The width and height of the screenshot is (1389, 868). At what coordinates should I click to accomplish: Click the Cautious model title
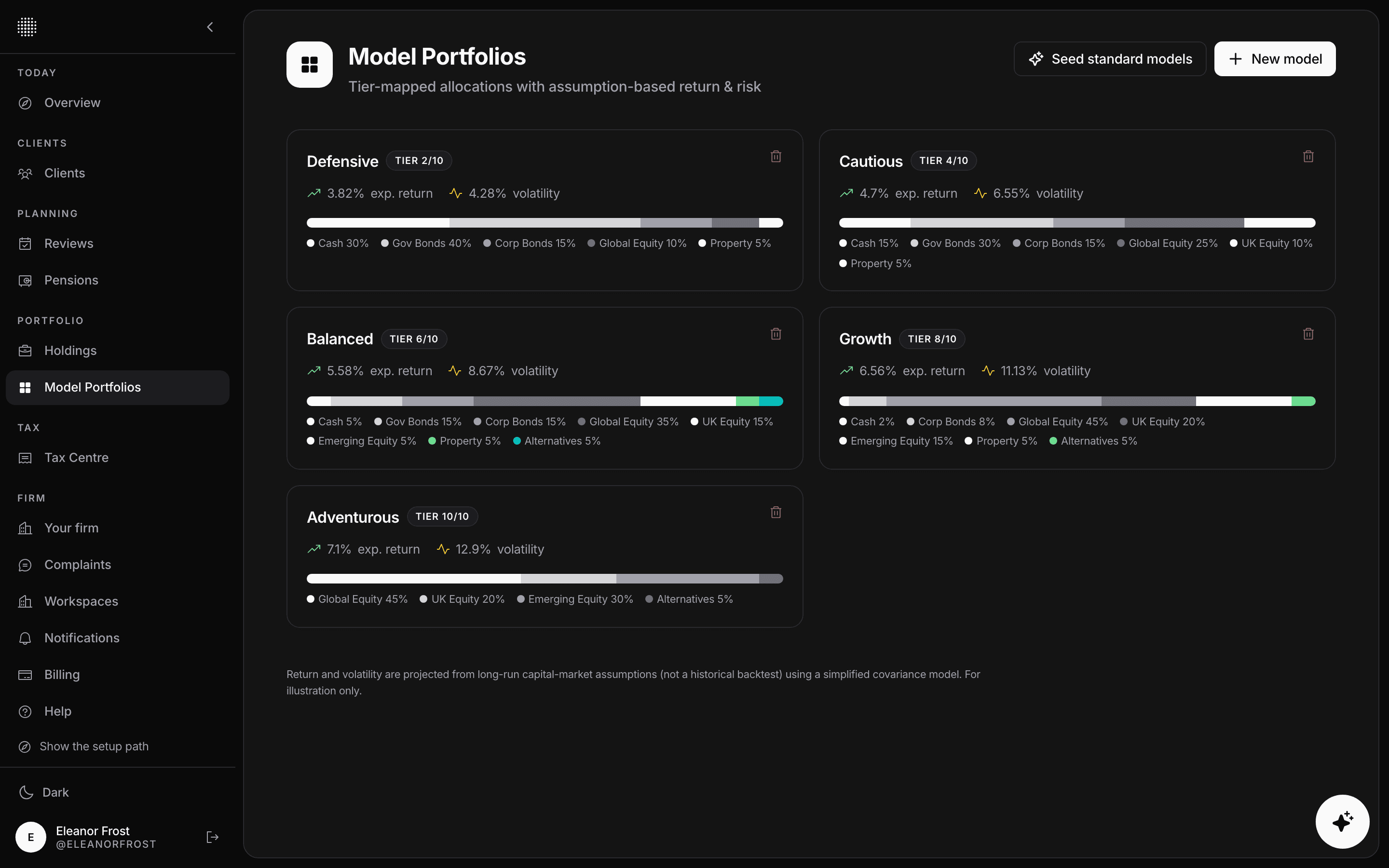coord(871,162)
